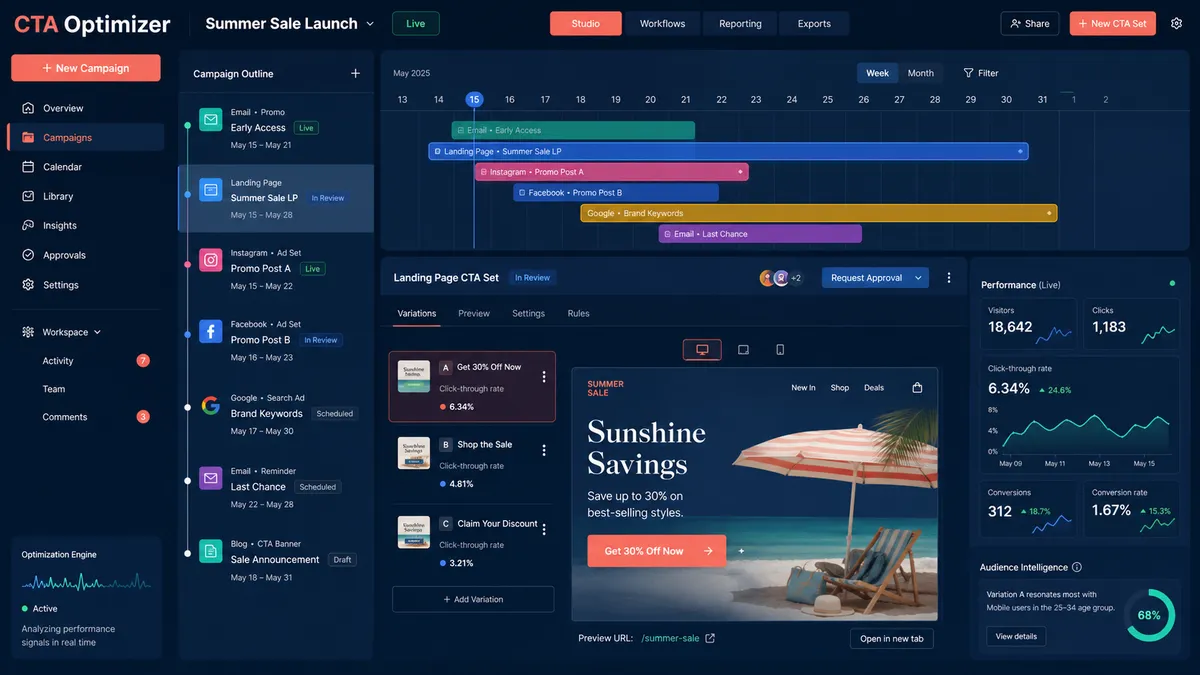Switch preview to mobile device
This screenshot has height=675, width=1200.
tap(780, 350)
